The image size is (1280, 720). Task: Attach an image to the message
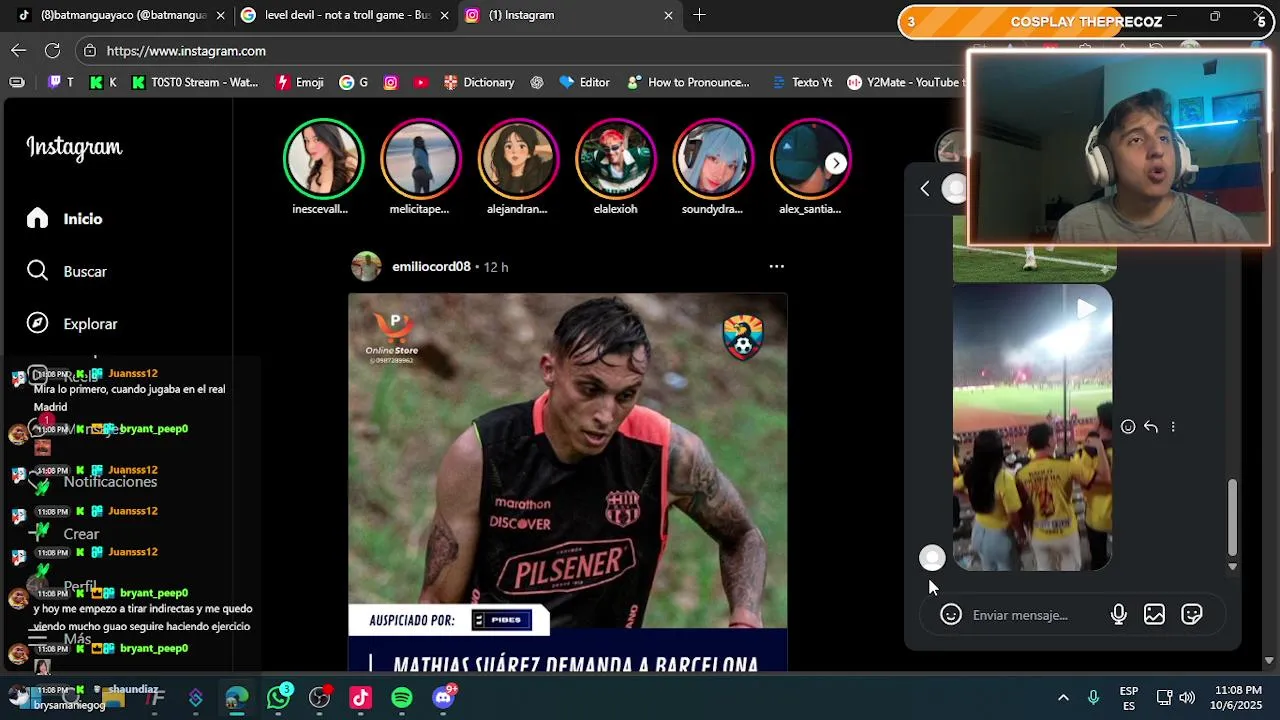(x=1154, y=615)
